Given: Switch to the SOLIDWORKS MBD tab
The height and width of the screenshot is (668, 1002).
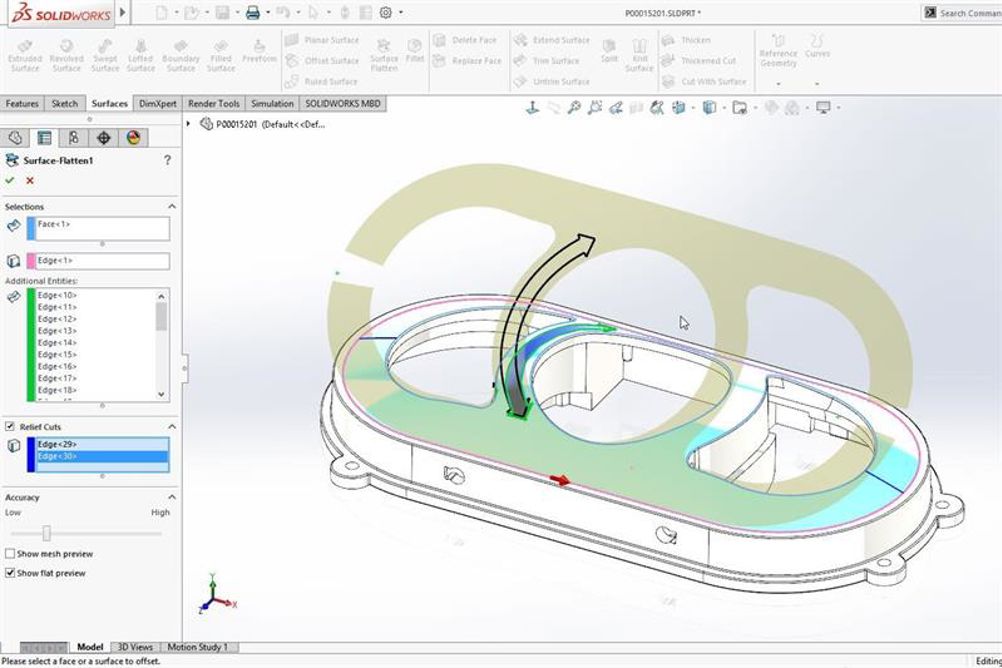Looking at the screenshot, I should click(x=343, y=104).
